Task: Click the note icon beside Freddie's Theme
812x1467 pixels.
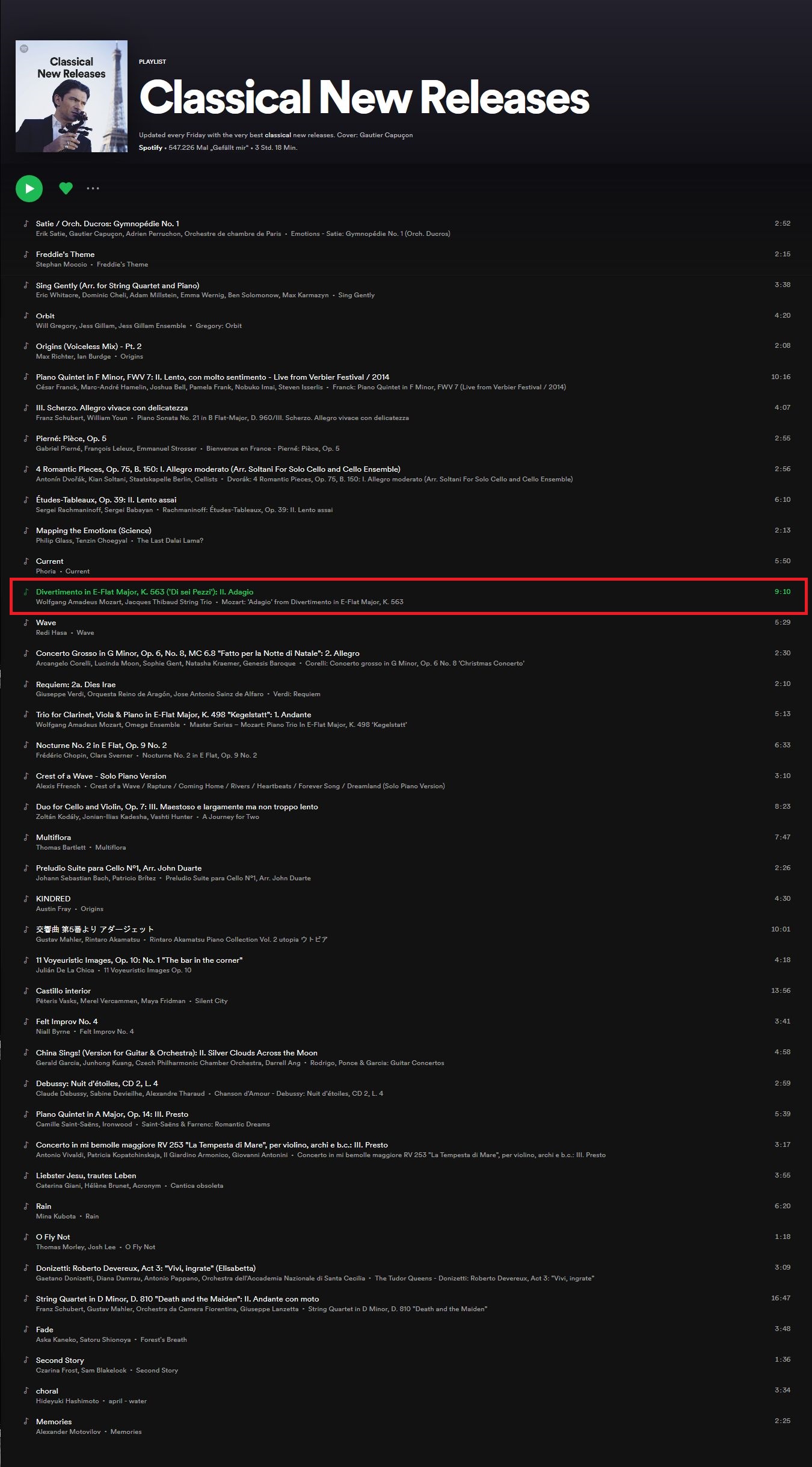Action: click(x=26, y=255)
